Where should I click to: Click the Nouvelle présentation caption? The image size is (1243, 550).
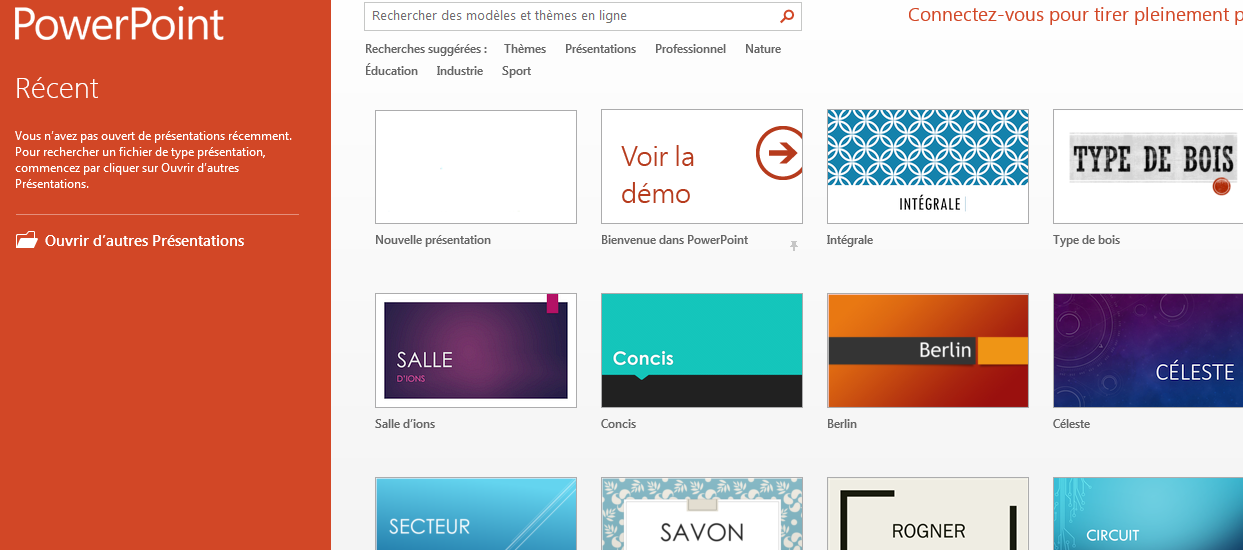pyautogui.click(x=433, y=240)
